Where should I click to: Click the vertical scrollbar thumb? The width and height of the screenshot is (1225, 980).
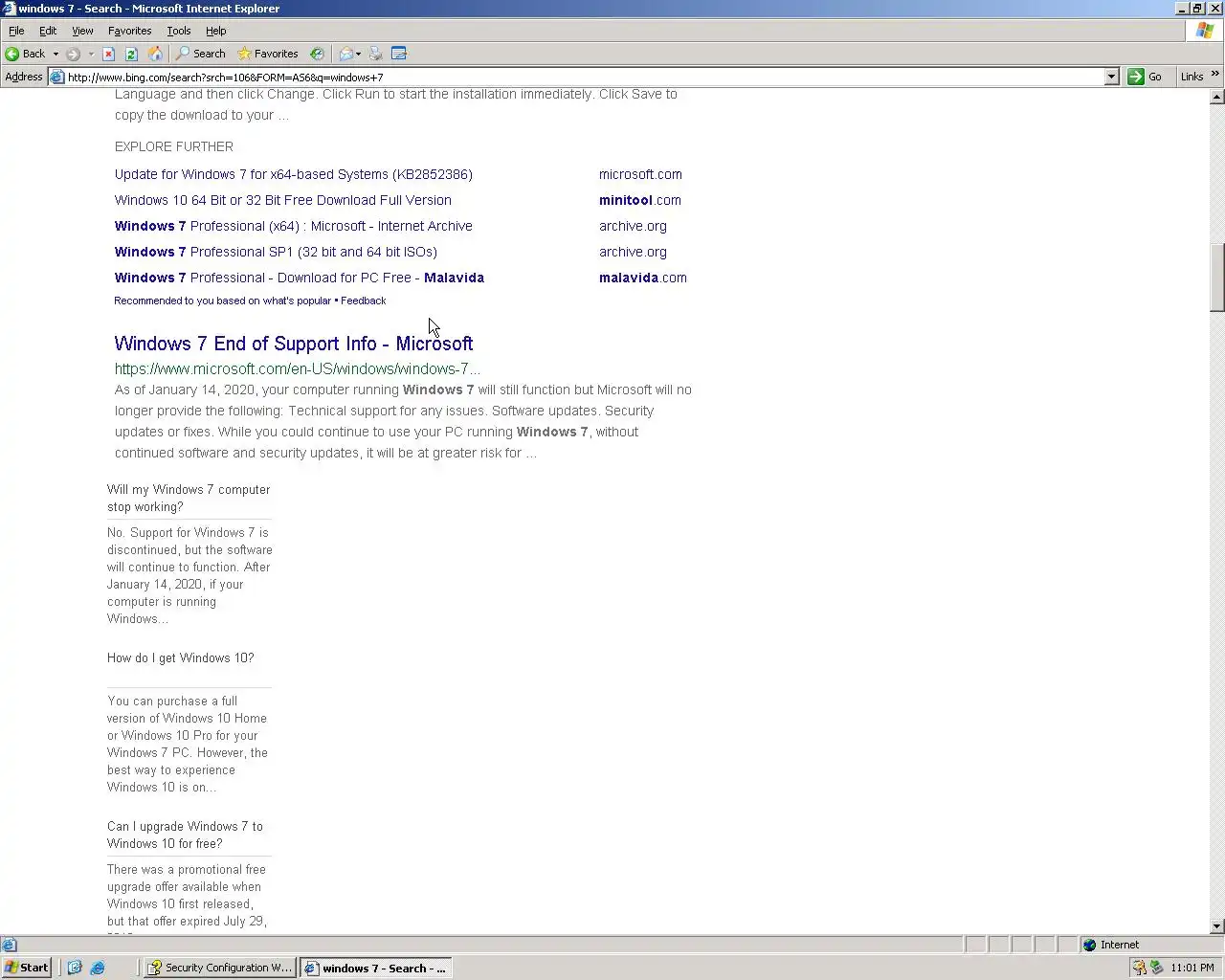point(1217,278)
